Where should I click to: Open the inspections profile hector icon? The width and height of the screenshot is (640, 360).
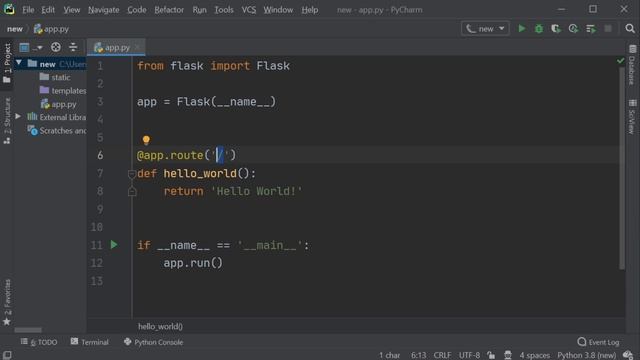(x=508, y=355)
